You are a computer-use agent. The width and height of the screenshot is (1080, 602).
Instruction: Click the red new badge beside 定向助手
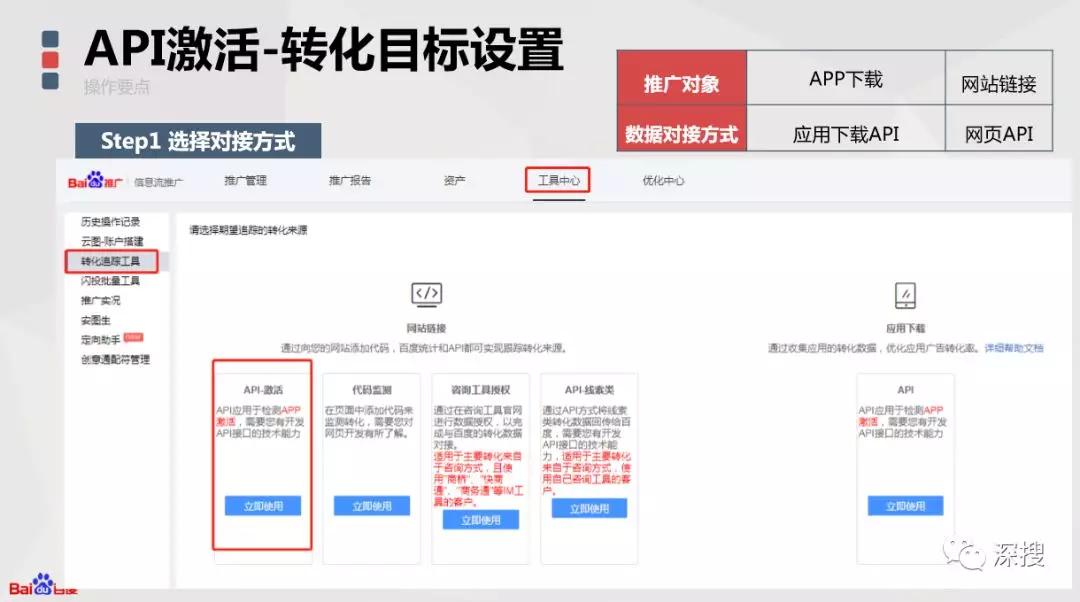[x=134, y=338]
